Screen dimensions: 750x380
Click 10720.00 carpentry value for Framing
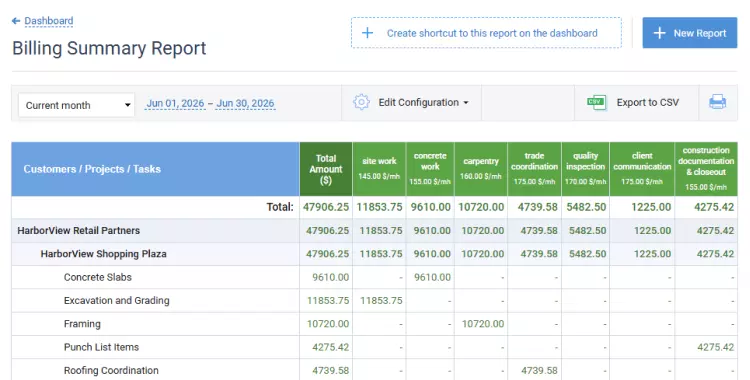[483, 324]
